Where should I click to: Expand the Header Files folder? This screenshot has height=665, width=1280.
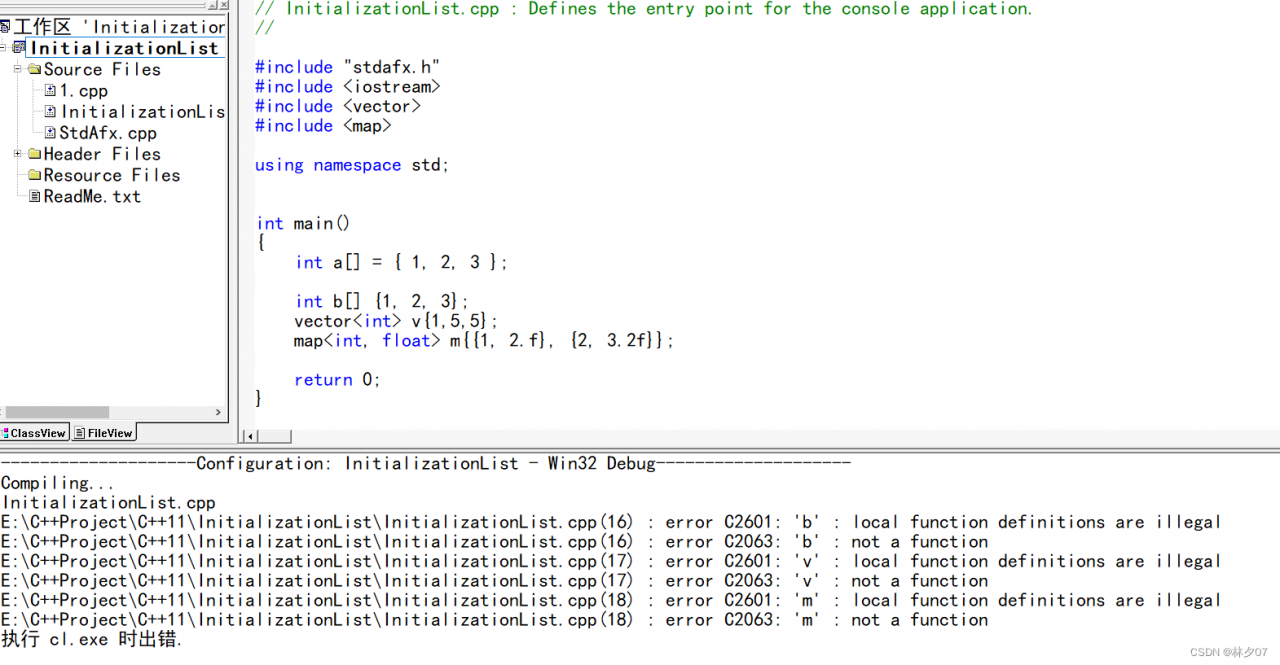(18, 154)
